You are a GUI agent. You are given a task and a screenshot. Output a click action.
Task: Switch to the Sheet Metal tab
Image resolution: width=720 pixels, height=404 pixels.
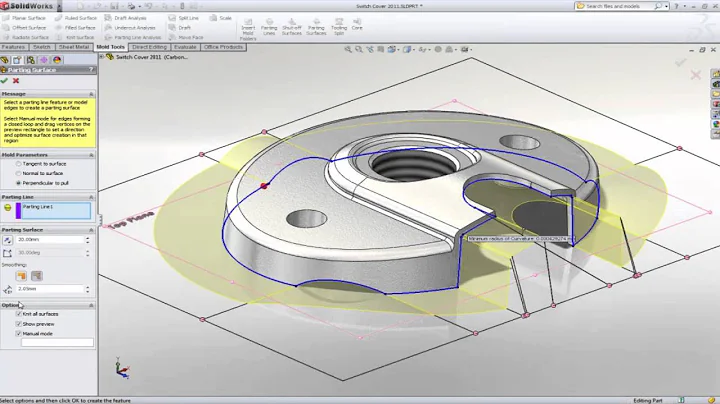tap(74, 47)
